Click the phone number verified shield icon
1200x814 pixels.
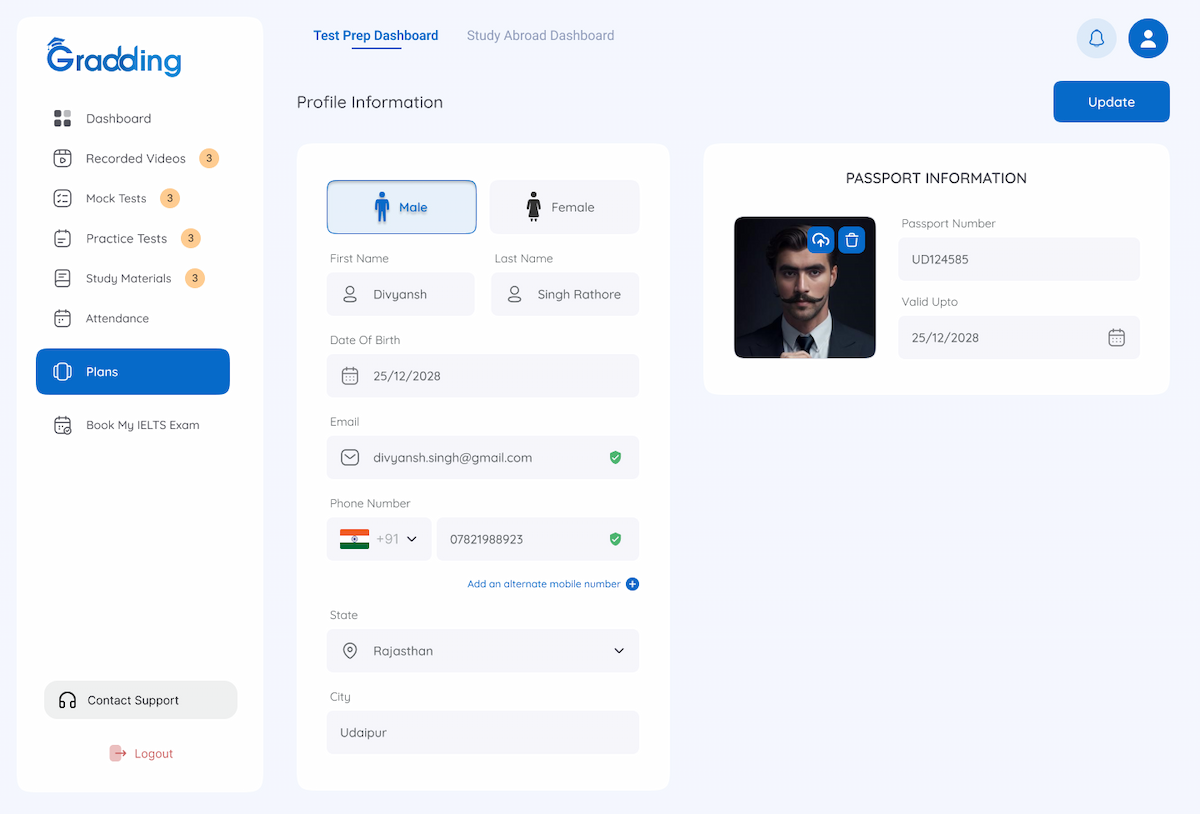(615, 539)
